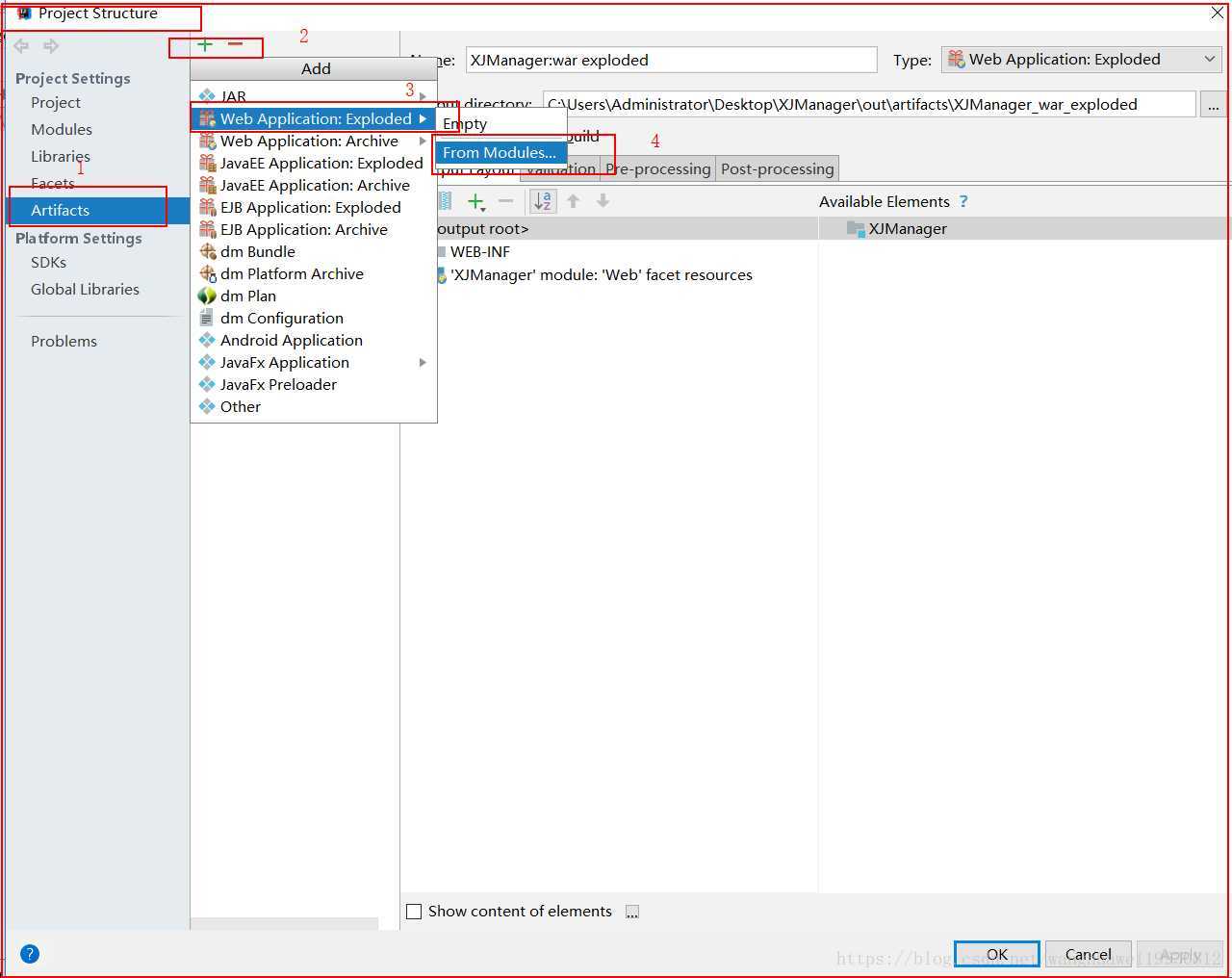This screenshot has height=978, width=1232.
Task: Choose From Modules... in the submenu
Action: tap(500, 153)
